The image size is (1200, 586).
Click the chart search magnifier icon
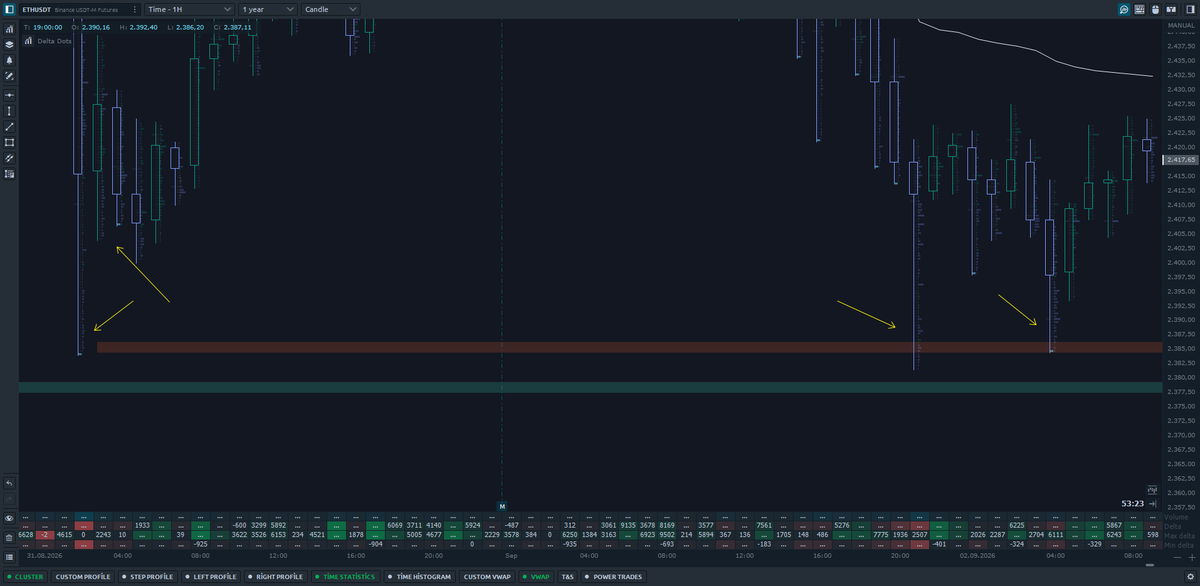pyautogui.click(x=1124, y=9)
